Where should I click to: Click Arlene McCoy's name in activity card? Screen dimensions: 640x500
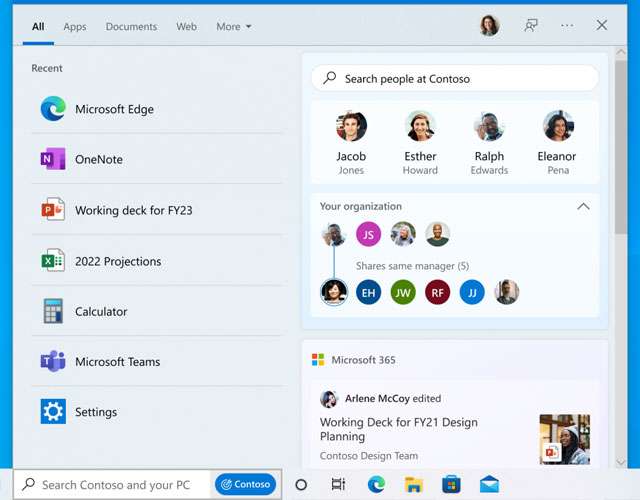pos(377,398)
